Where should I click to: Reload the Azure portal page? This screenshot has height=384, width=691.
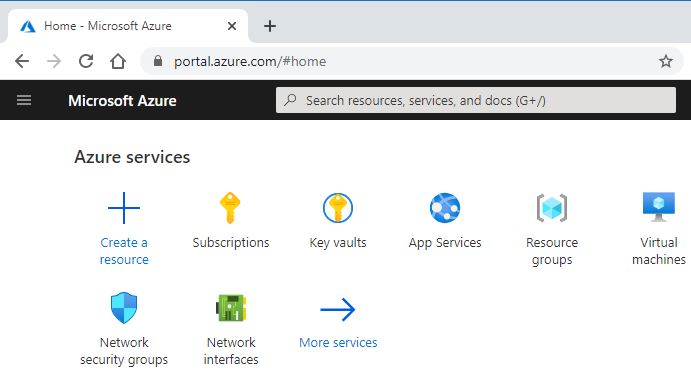[86, 61]
